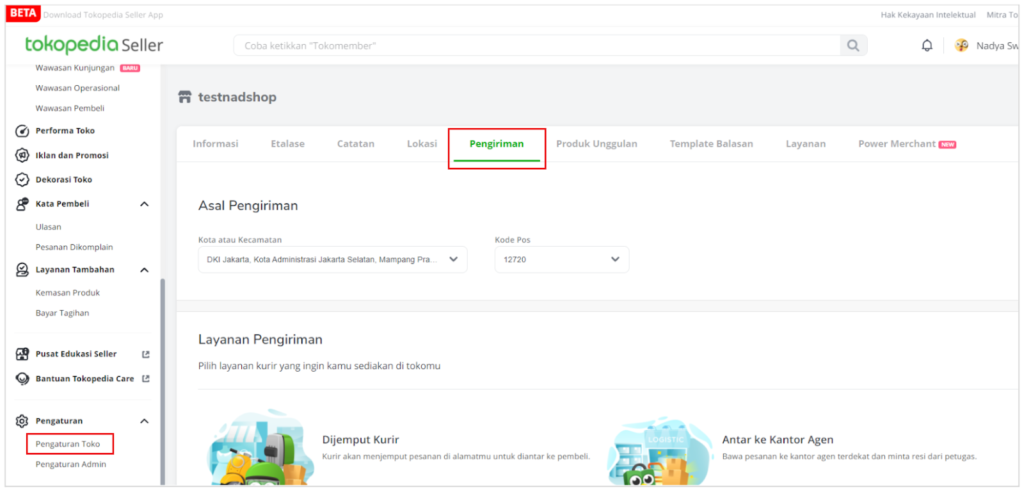Click the Asal Pengiriman heading

(x=248, y=206)
